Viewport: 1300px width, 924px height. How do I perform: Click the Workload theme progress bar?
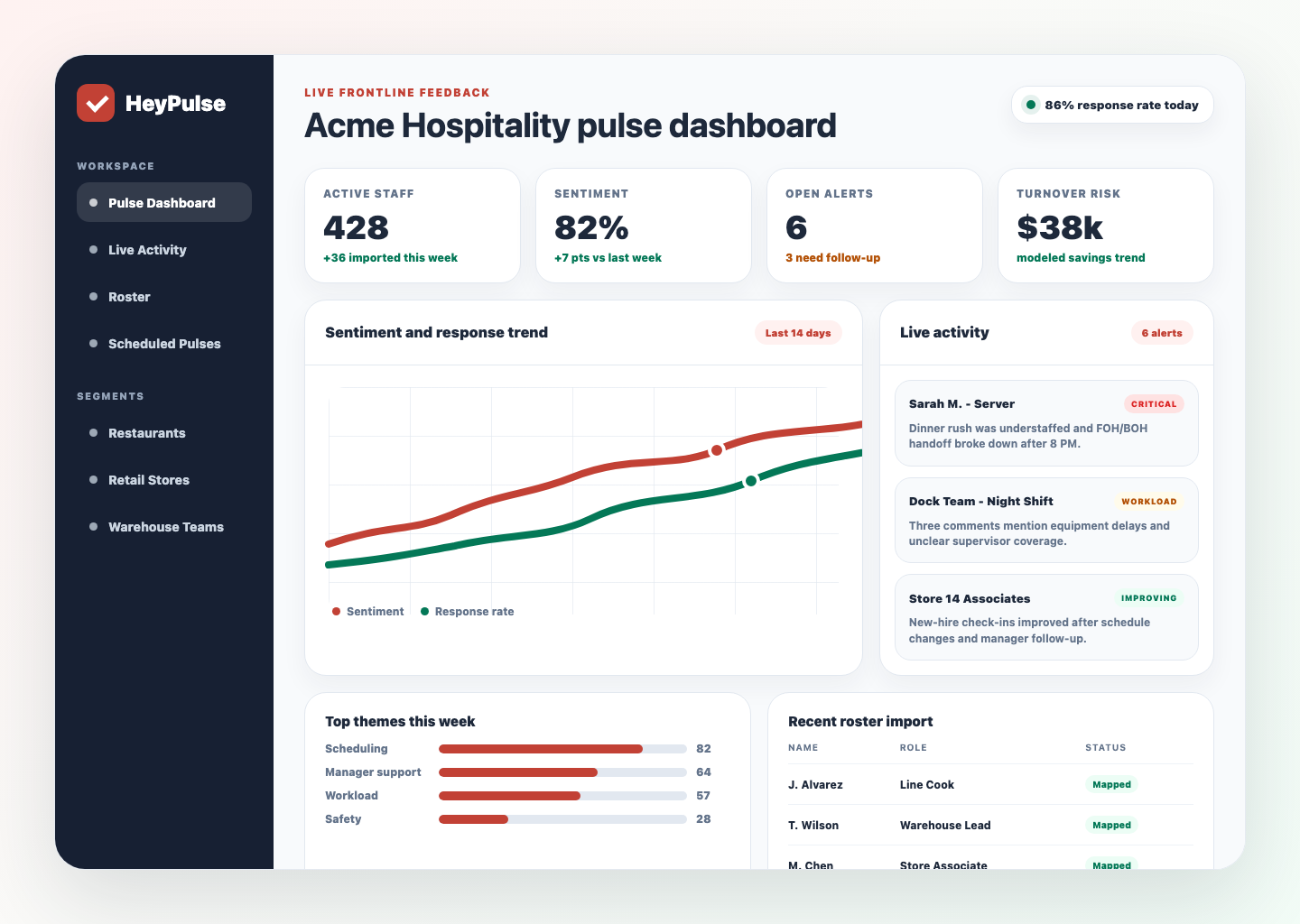coord(562,796)
